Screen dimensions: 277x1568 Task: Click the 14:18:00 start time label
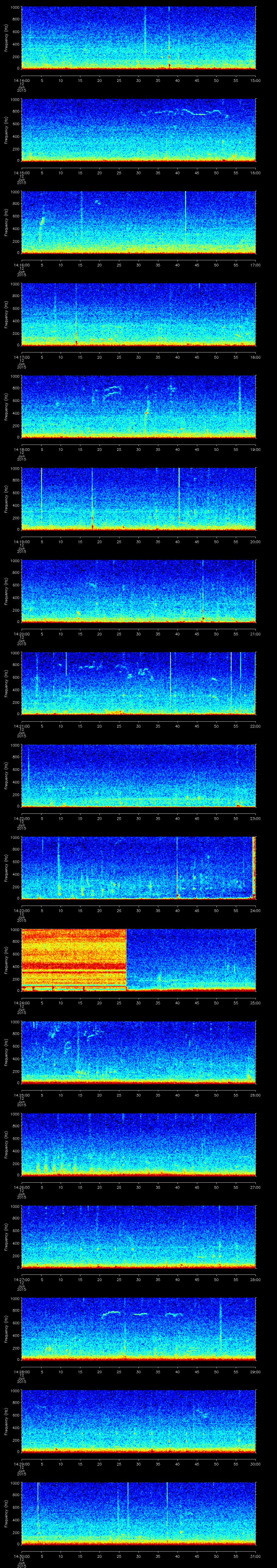(21, 449)
